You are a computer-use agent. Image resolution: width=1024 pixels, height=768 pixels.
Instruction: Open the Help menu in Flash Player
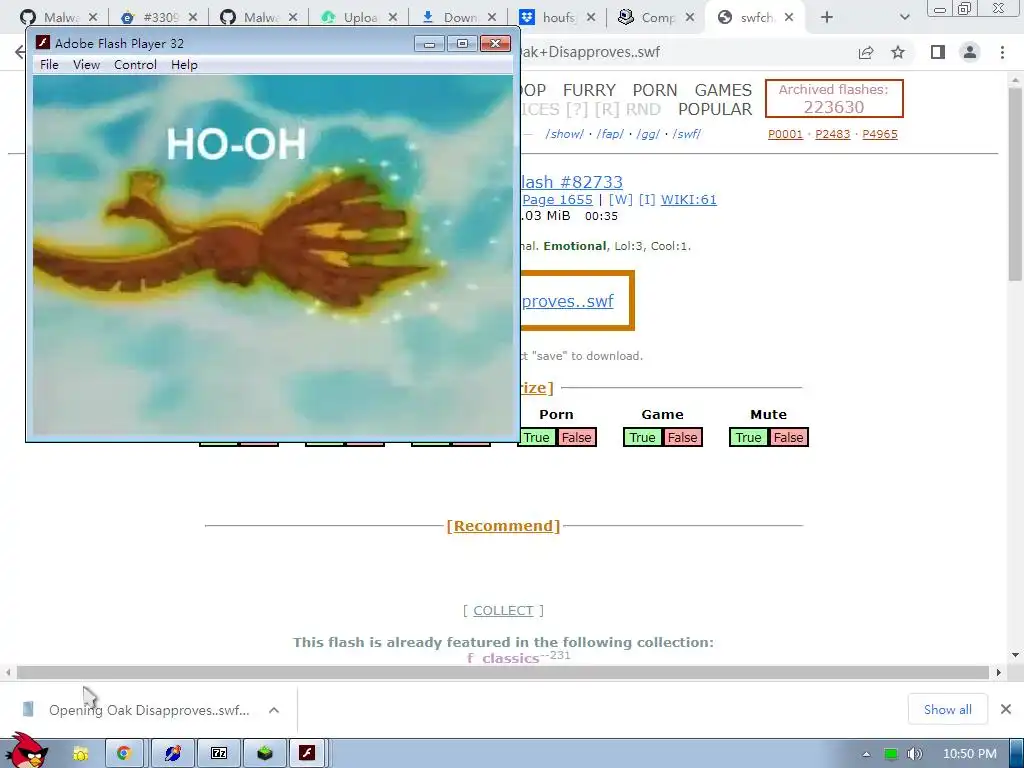tap(184, 65)
